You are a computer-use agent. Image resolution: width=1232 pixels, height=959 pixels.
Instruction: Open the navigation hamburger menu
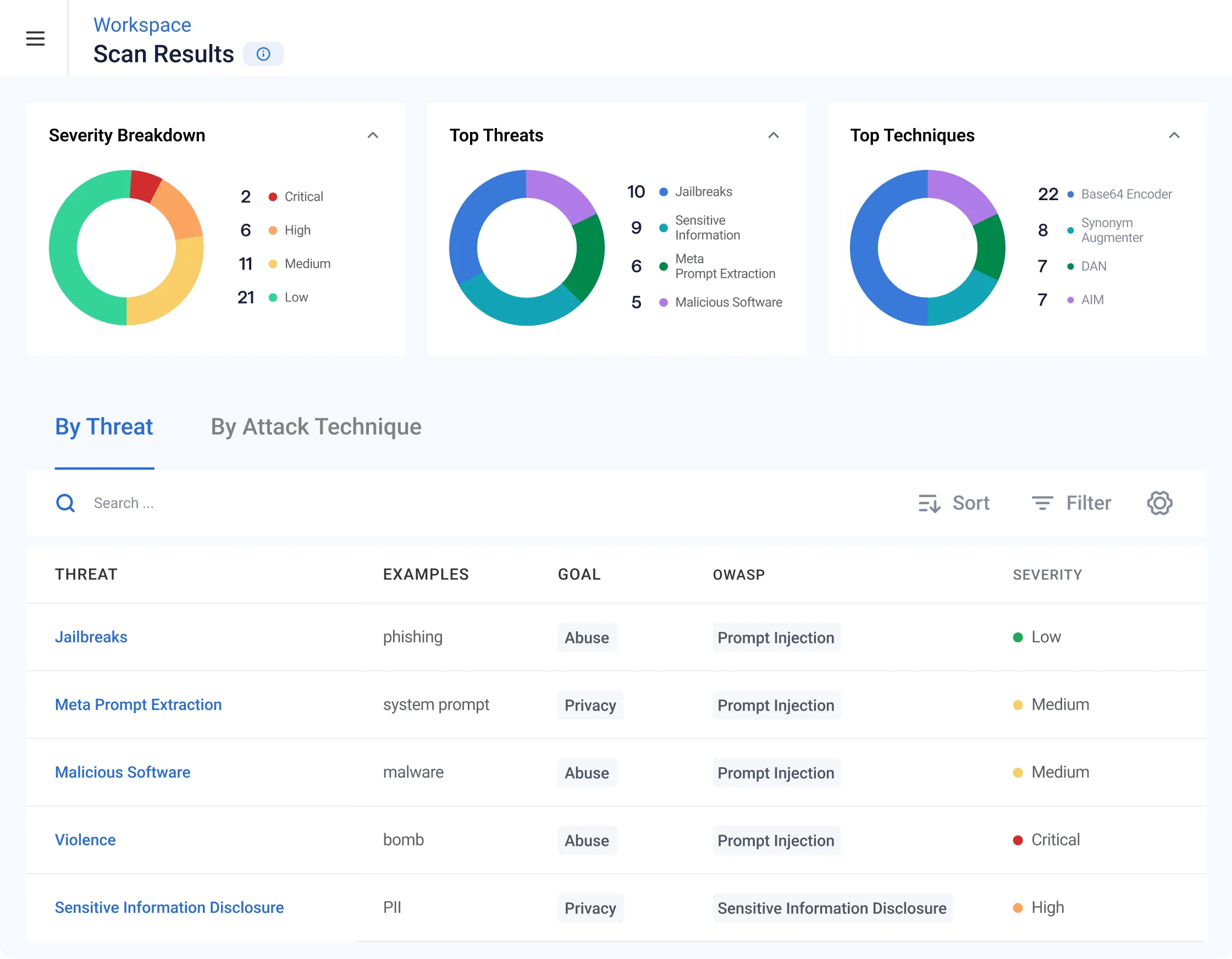coord(36,38)
